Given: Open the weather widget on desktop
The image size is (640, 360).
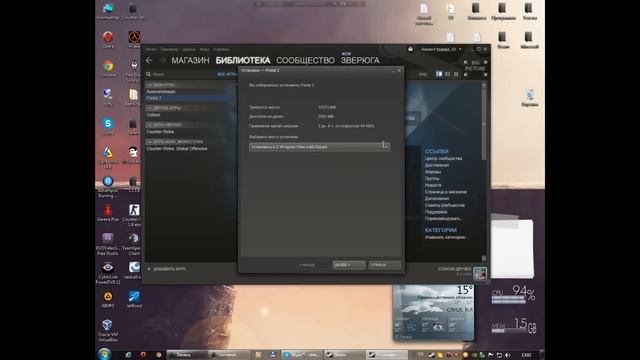Looking at the screenshot, I should [x=433, y=313].
